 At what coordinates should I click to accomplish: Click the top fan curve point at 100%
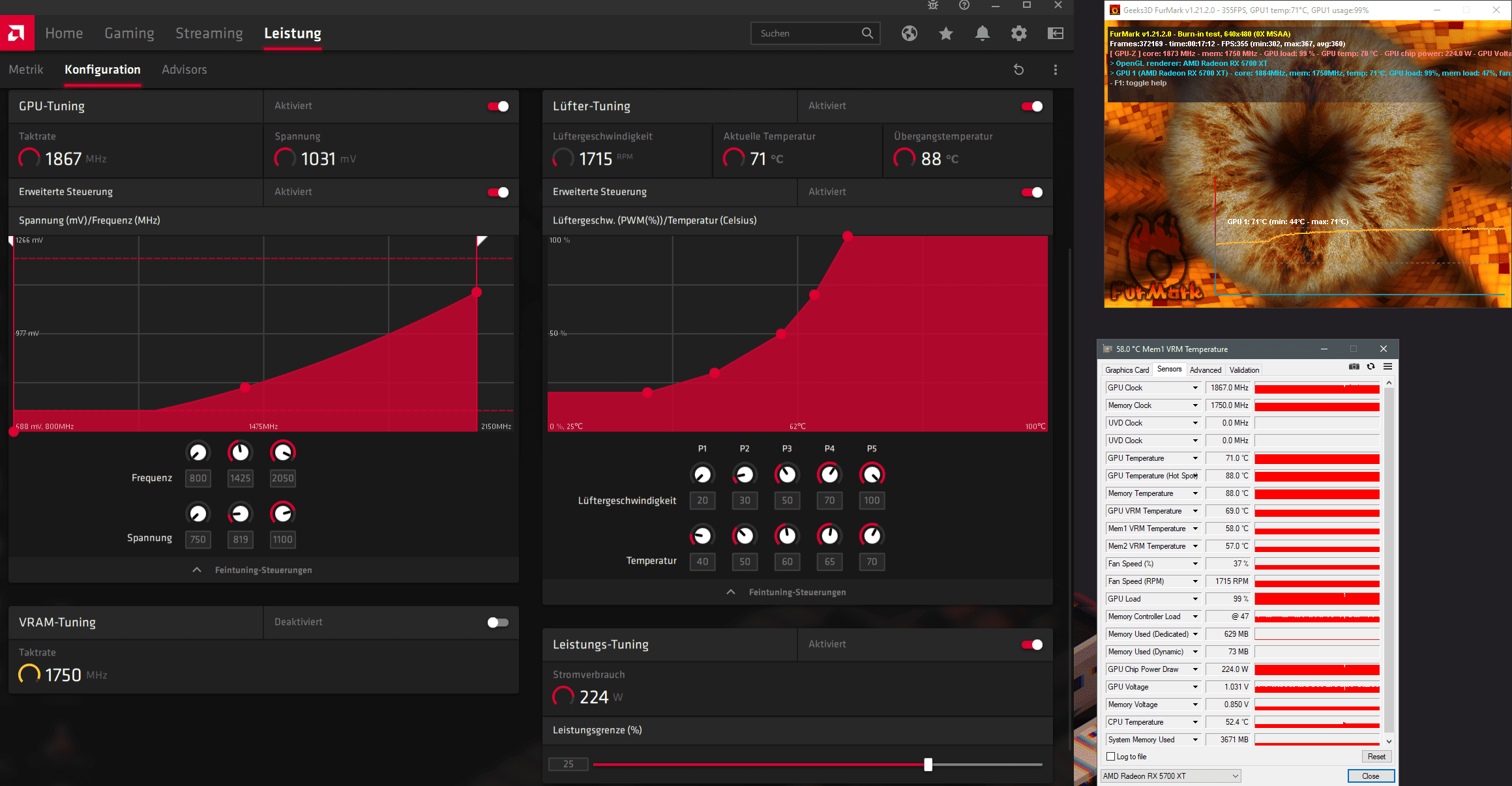(x=847, y=236)
